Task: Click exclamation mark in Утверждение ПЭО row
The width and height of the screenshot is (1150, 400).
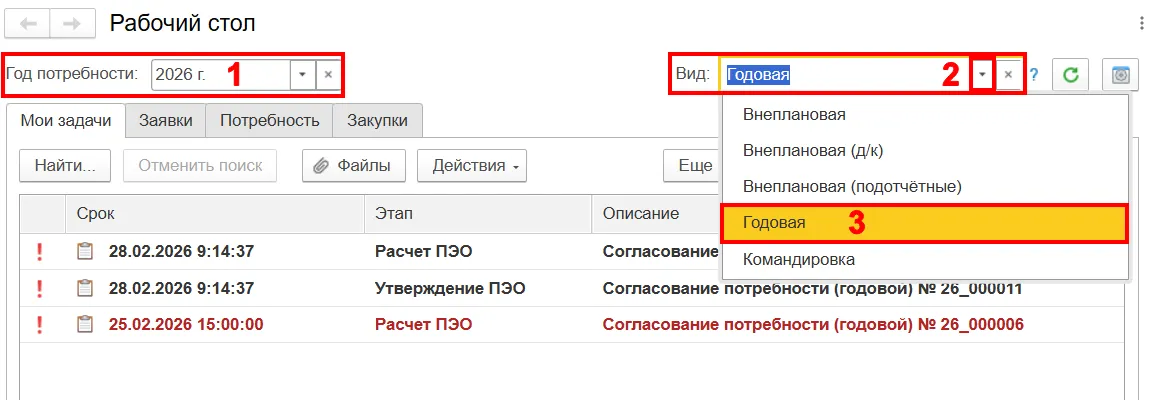Action: (x=40, y=288)
